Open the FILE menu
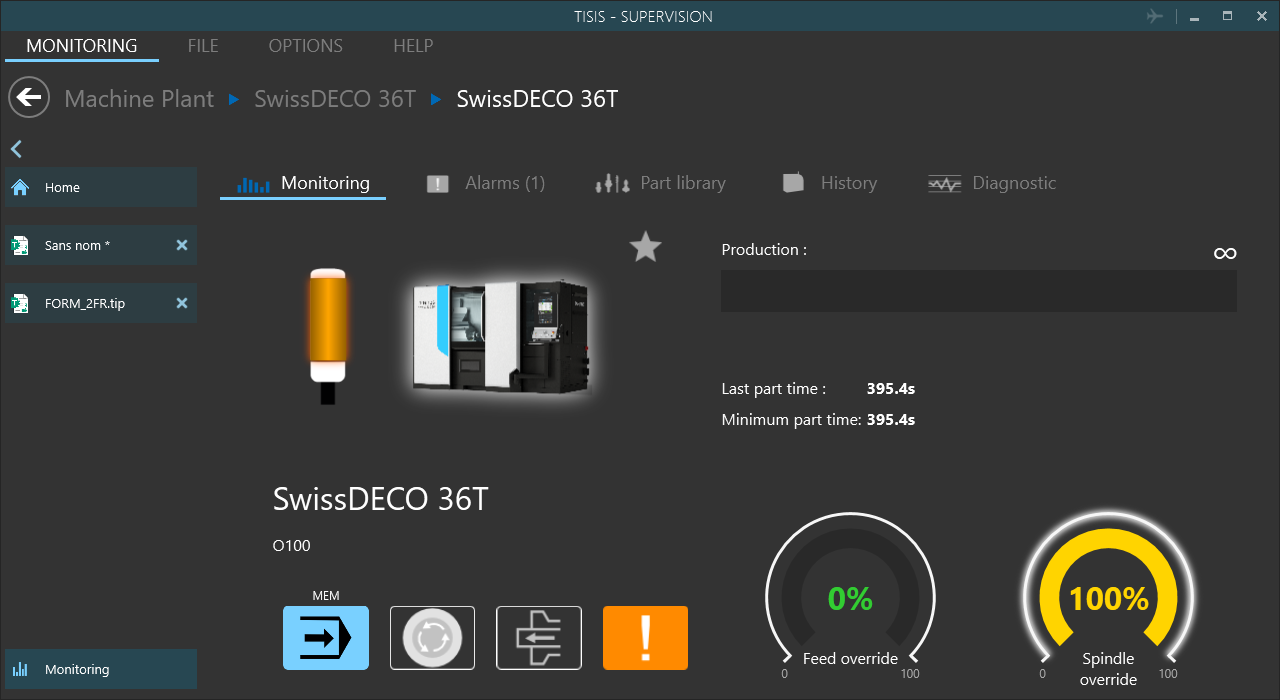This screenshot has width=1280, height=700. pyautogui.click(x=203, y=46)
